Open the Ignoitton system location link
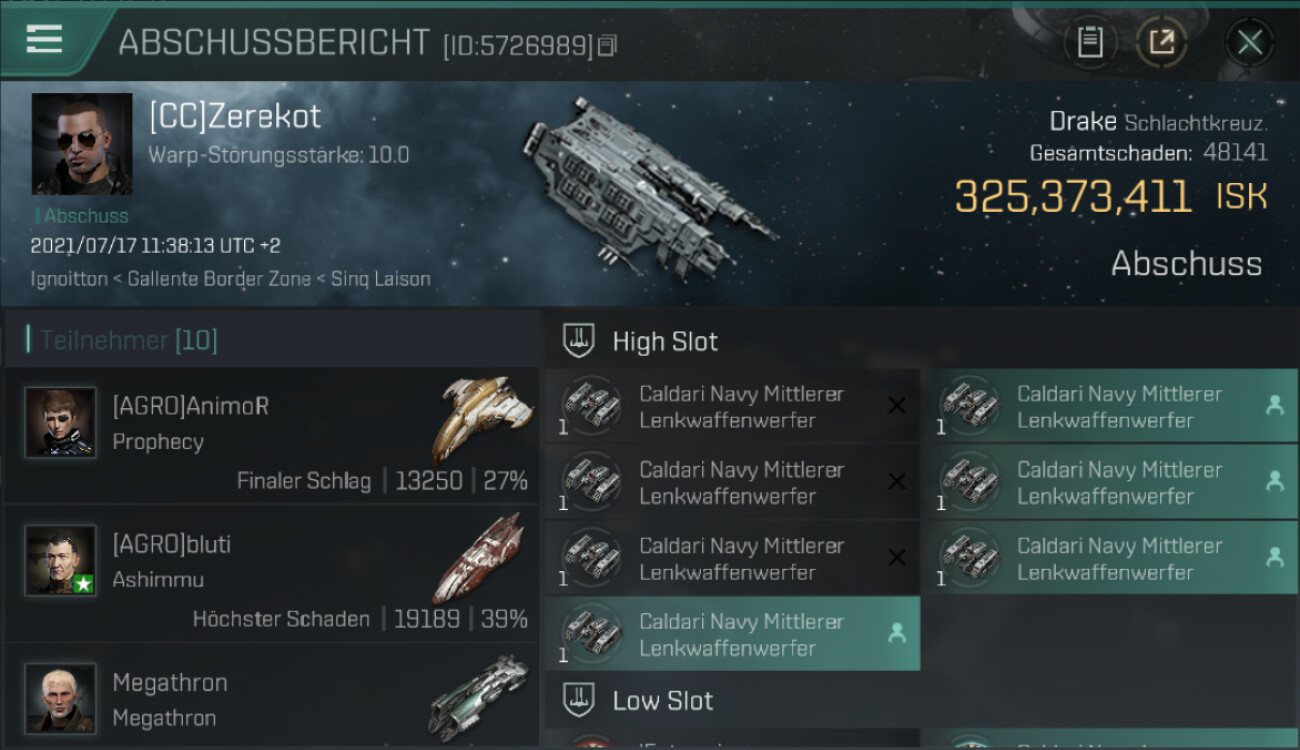The height and width of the screenshot is (750, 1300). [68, 279]
